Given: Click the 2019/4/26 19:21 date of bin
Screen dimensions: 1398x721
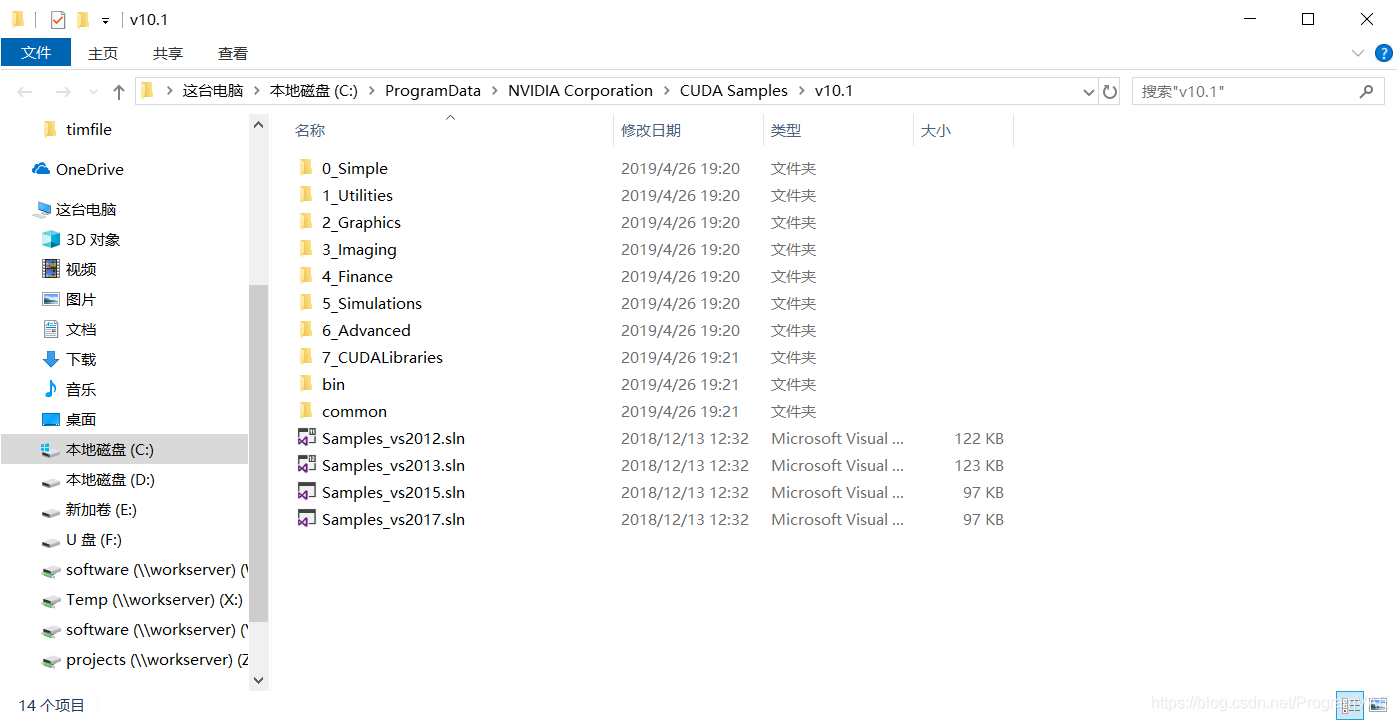Looking at the screenshot, I should (x=680, y=384).
